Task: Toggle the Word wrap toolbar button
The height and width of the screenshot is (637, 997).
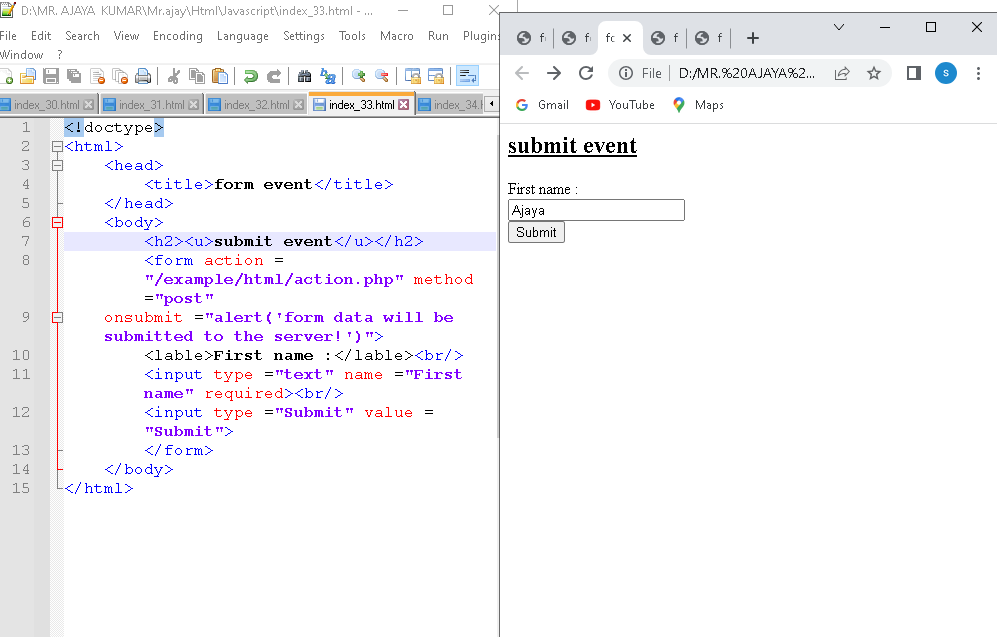Action: click(x=467, y=76)
